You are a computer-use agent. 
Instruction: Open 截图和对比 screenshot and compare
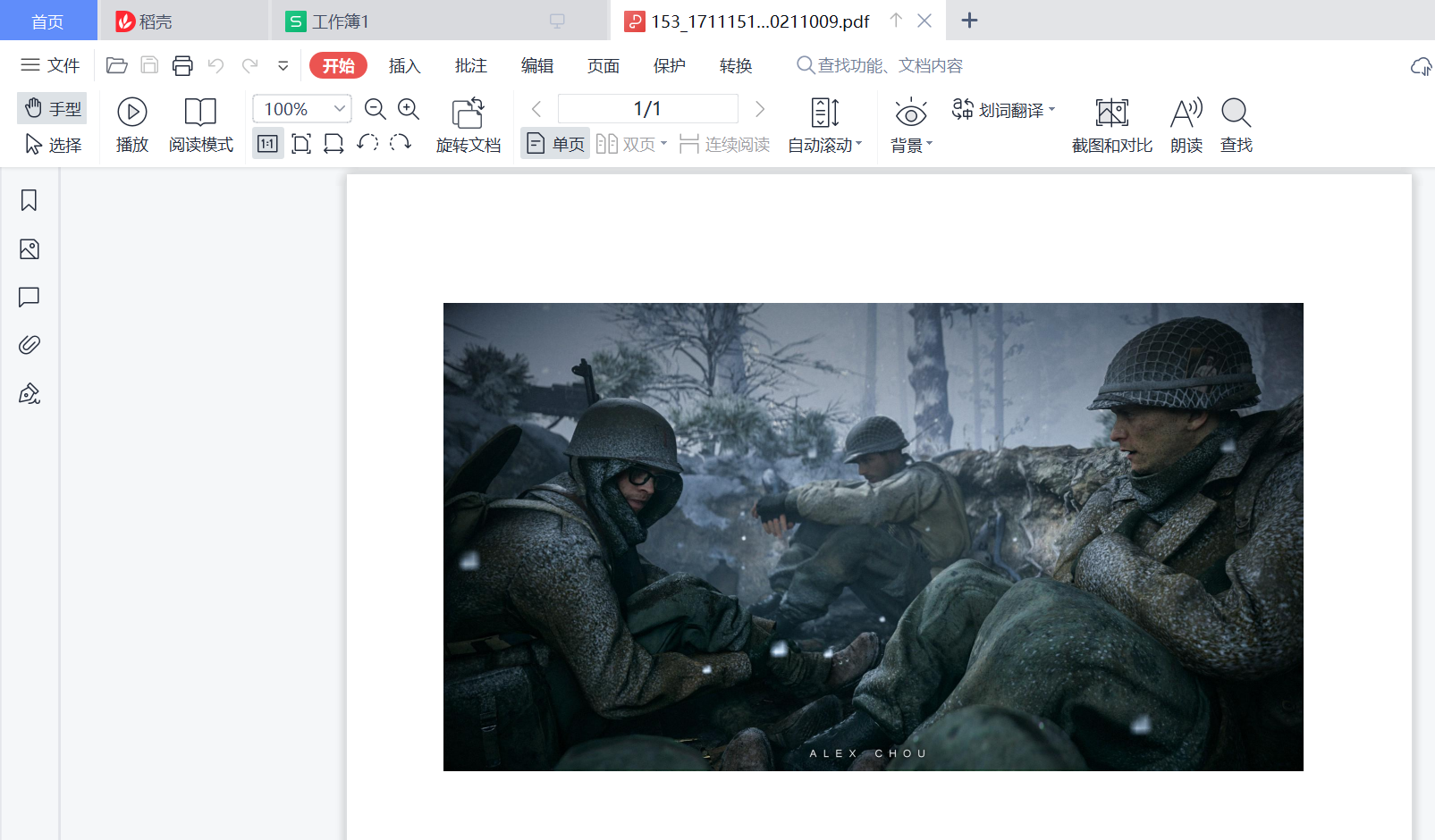coord(1111,125)
